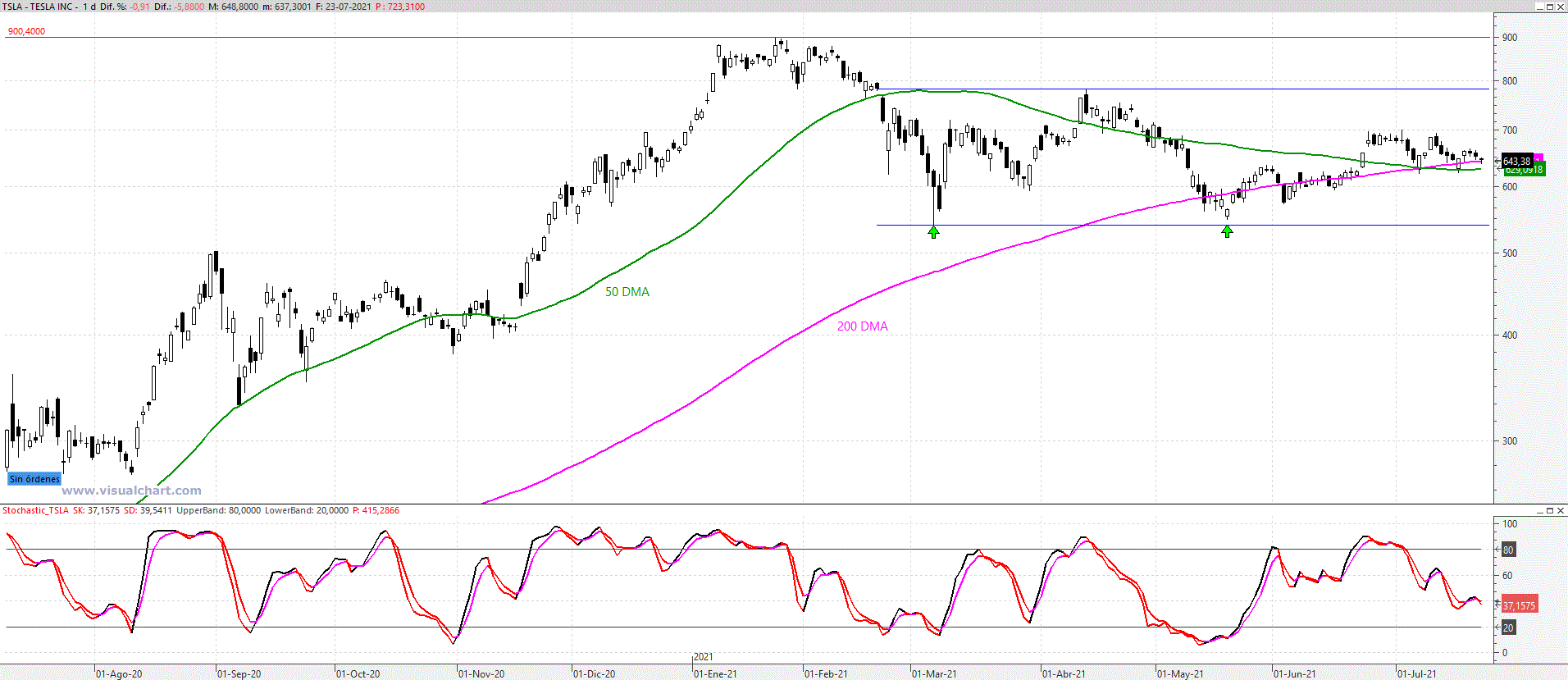
Task: Click the '01-Feb-21' date axis label
Action: pos(827,674)
